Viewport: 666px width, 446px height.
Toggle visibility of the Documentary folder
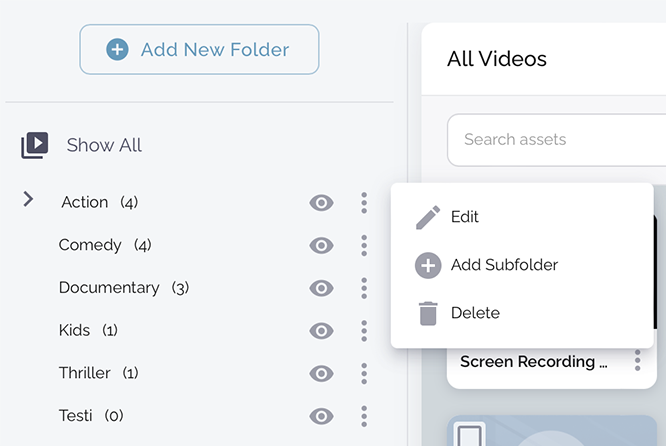click(x=321, y=288)
